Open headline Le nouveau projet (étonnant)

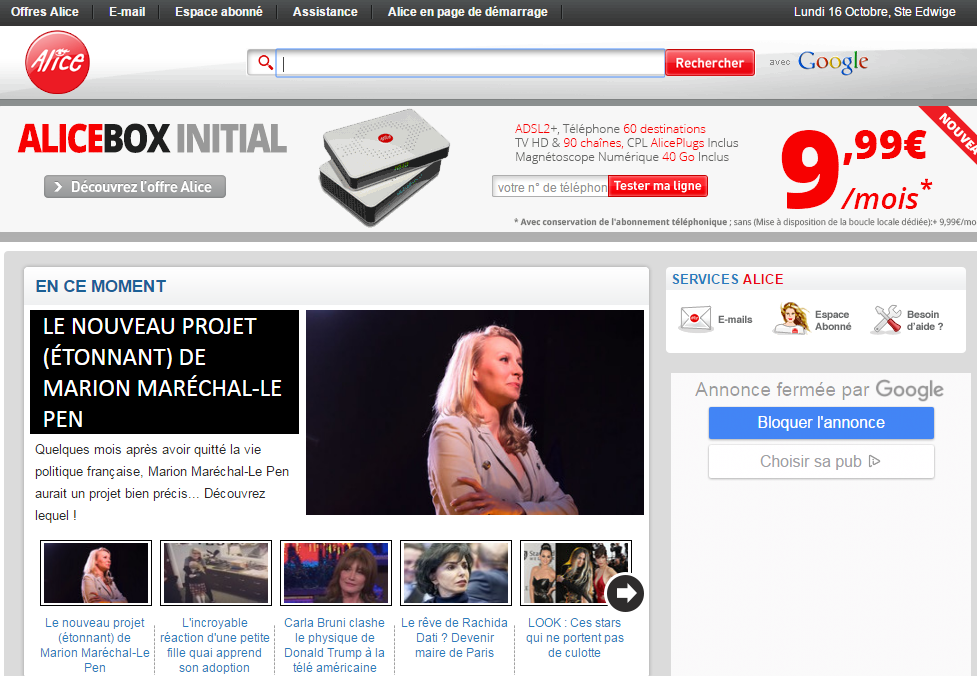click(164, 372)
